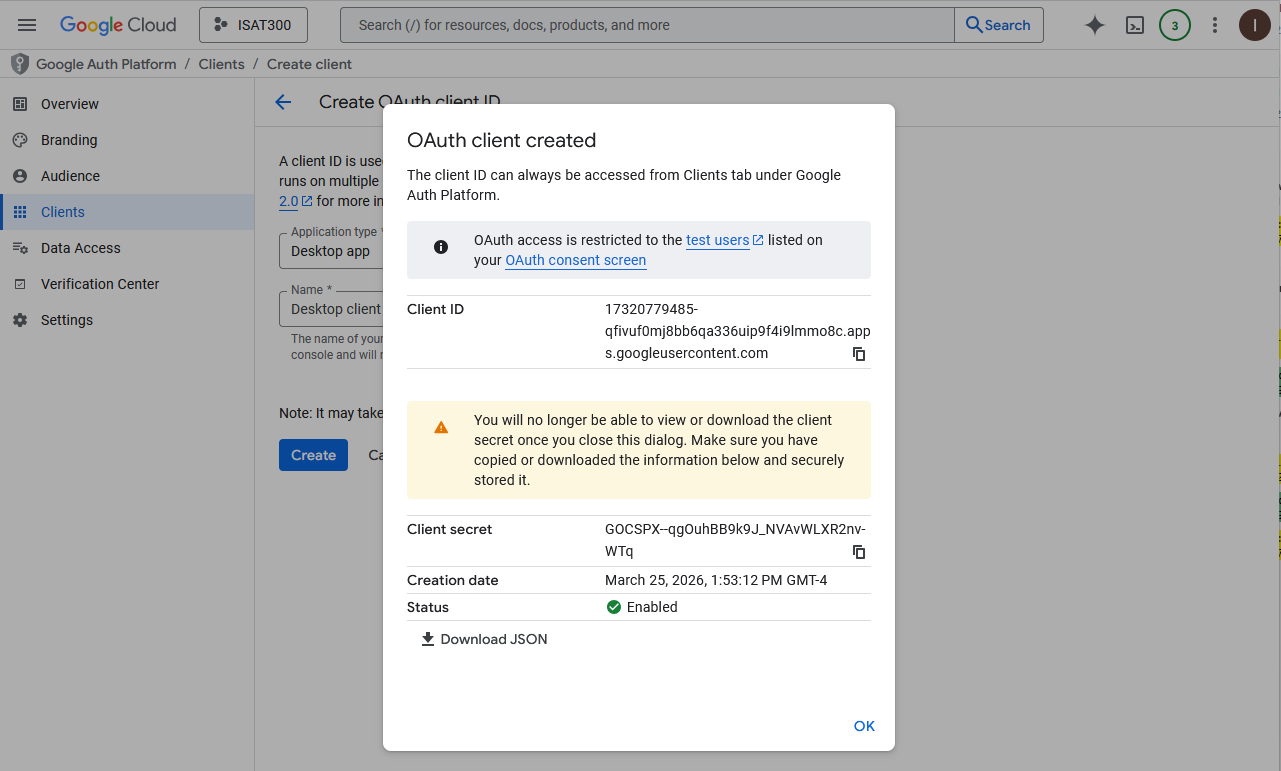Select Overview in the sidebar
This screenshot has height=771, width=1281.
(x=69, y=104)
